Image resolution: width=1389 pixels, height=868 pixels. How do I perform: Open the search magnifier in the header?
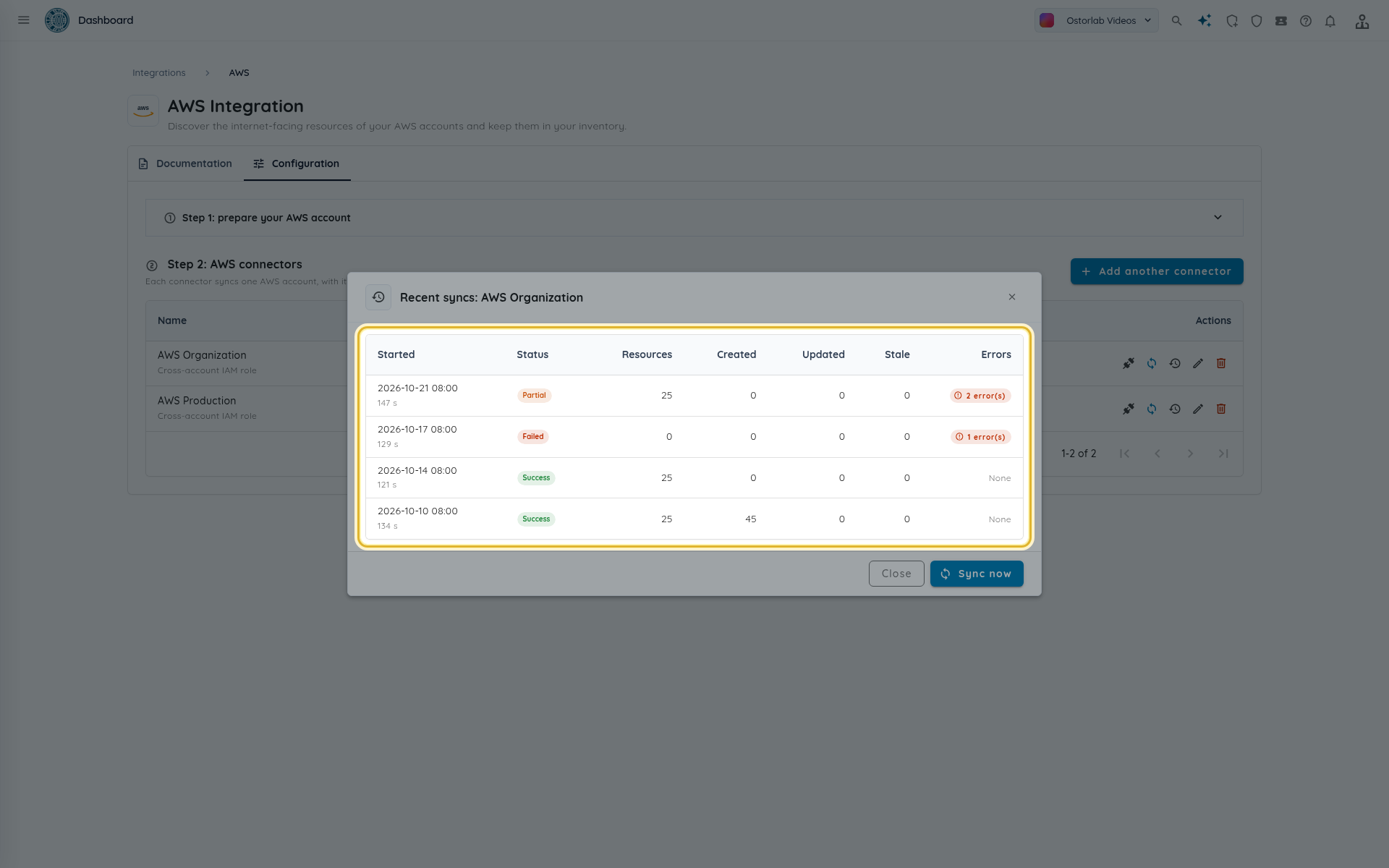[x=1177, y=21]
